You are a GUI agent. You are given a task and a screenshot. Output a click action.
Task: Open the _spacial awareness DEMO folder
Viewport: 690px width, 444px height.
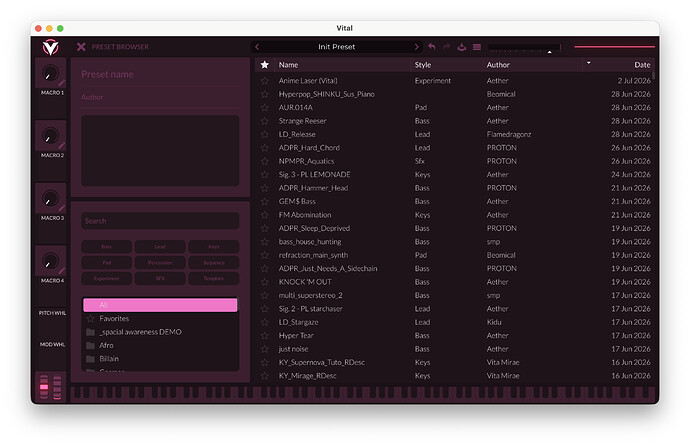pyautogui.click(x=160, y=332)
